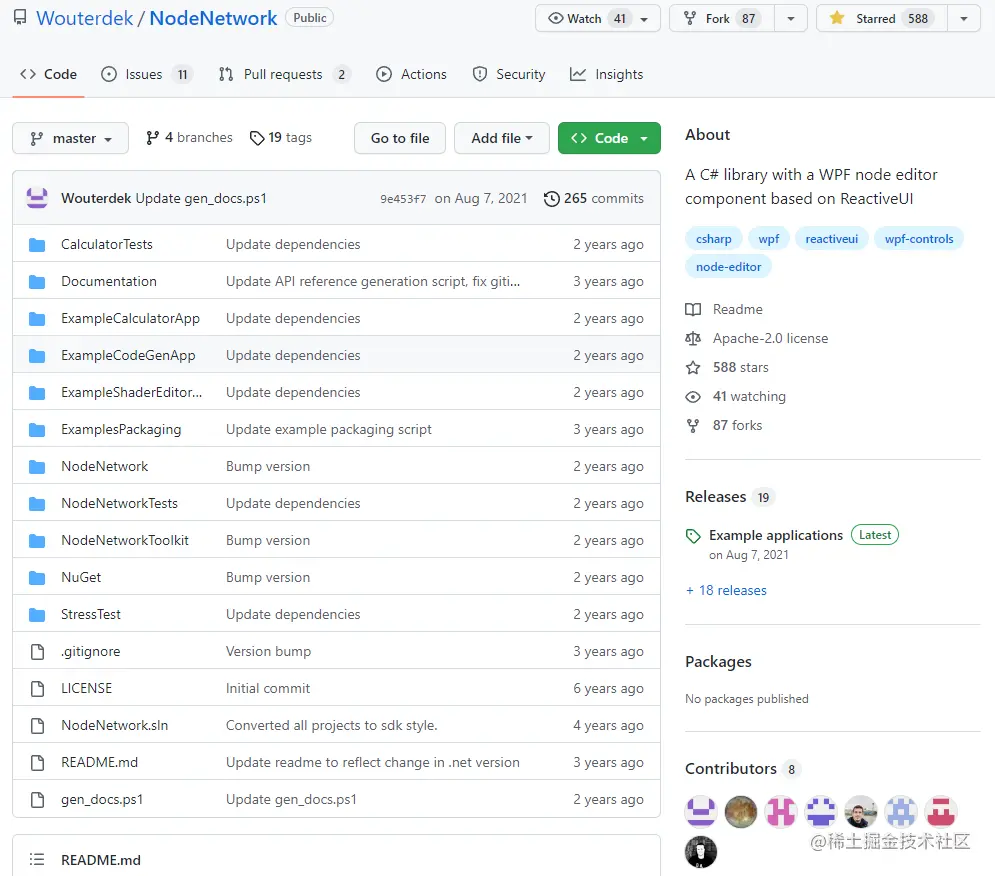Open the Wouterdek owner profile link

[x=84, y=18]
